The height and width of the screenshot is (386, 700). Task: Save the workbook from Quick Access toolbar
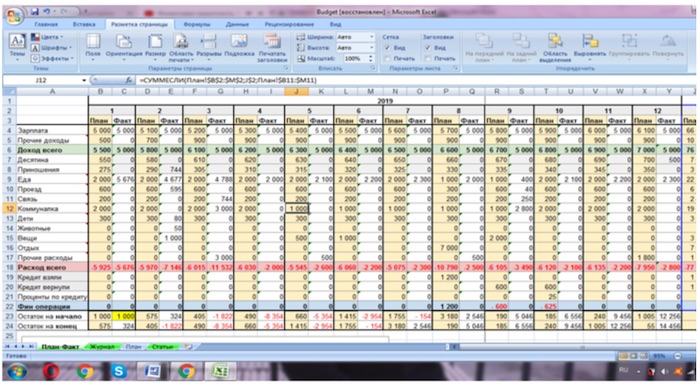pyautogui.click(x=34, y=12)
